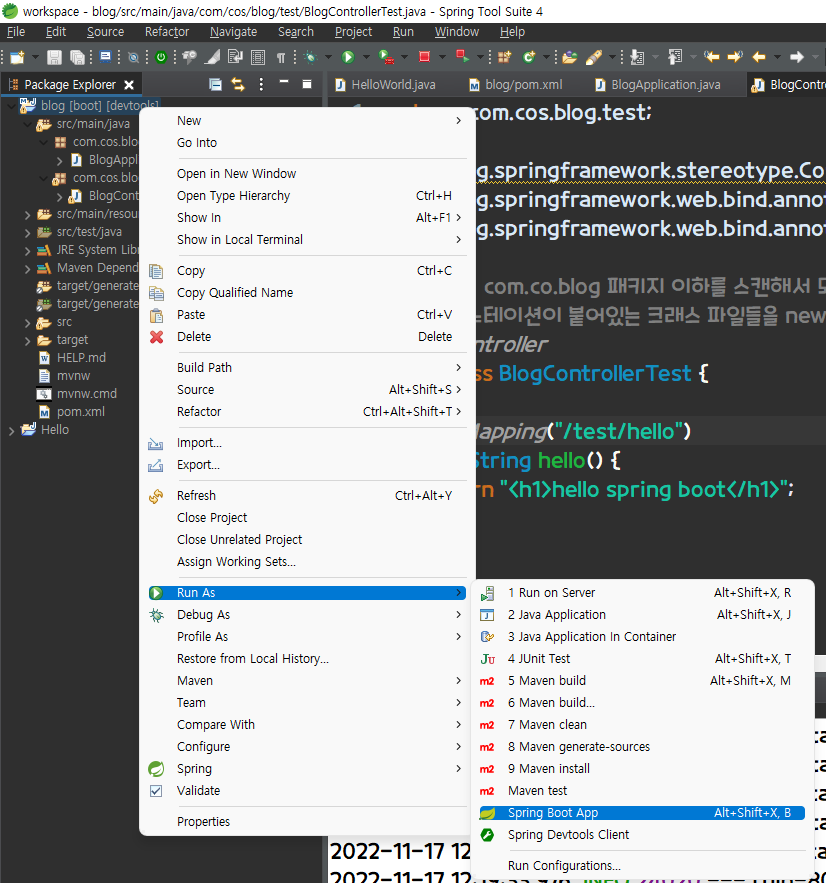Click the green Boot Dashboard power icon
Screen dimensions: 826x883
pyautogui.click(x=161, y=57)
